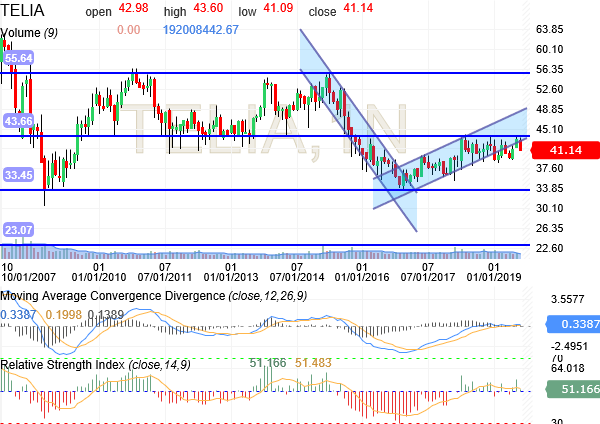Click the volume value 192008442.67
The height and width of the screenshot is (424, 600).
point(201,30)
